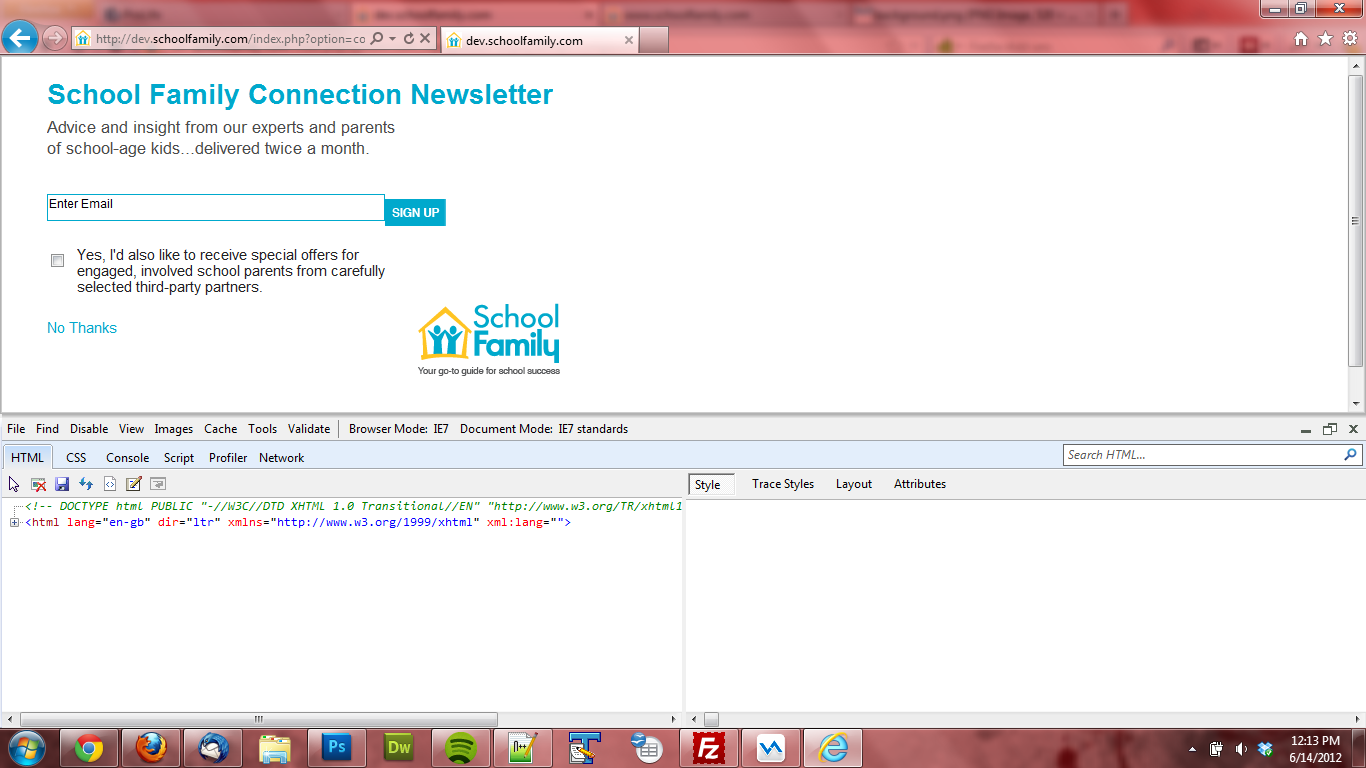Click the Enter Email input field

215,207
